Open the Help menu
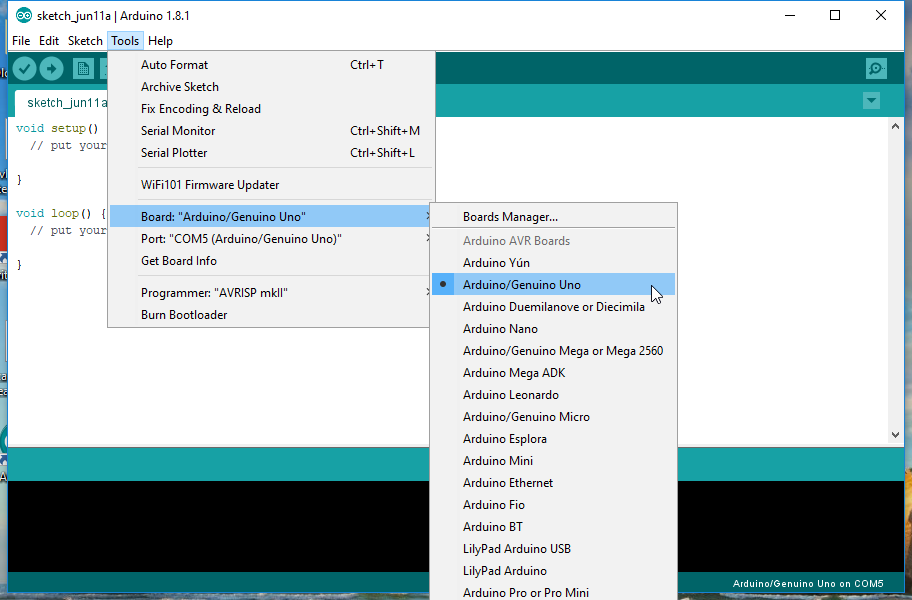Viewport: 912px width, 600px height. coord(161,41)
